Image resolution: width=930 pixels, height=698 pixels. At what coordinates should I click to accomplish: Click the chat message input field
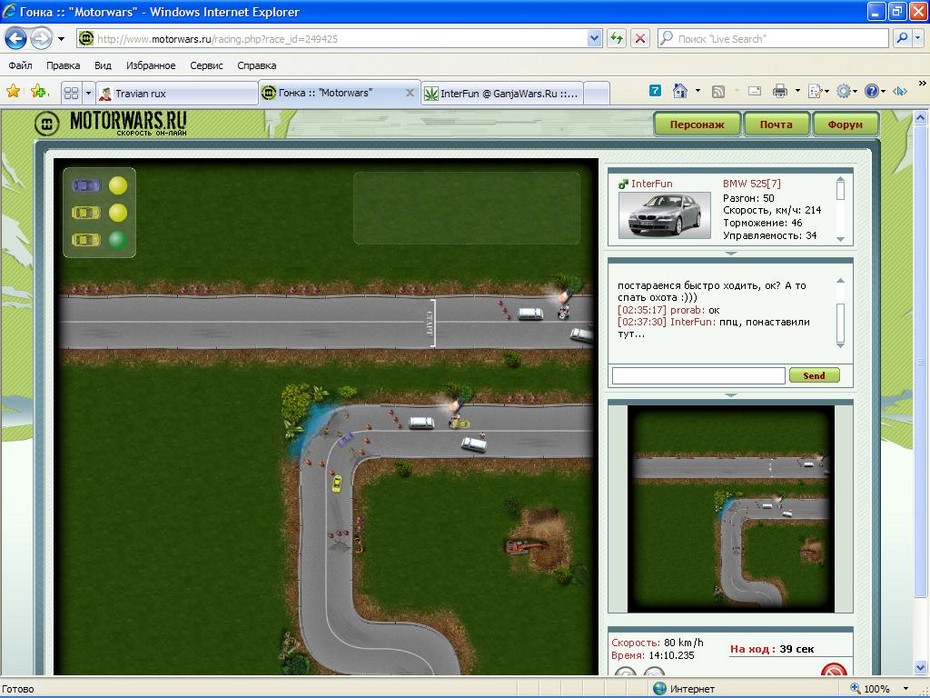pyautogui.click(x=698, y=376)
